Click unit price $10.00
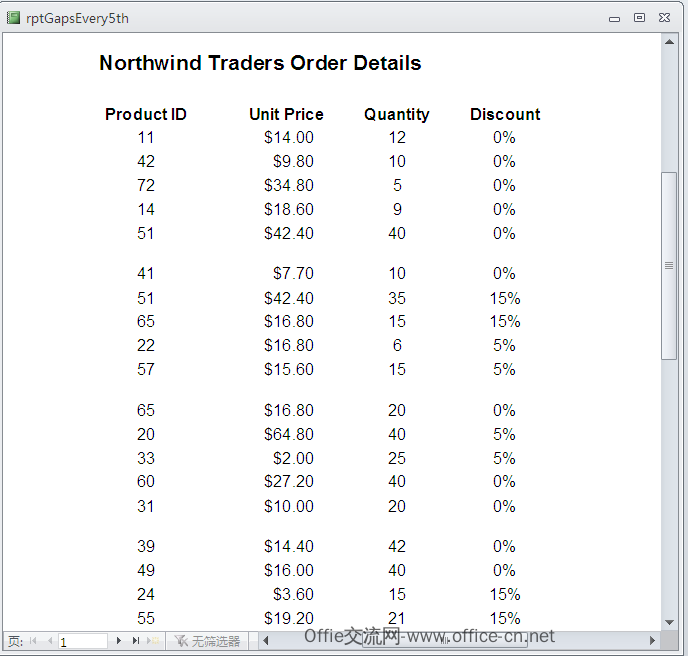Screen dimensions: 688x656 click(x=289, y=506)
